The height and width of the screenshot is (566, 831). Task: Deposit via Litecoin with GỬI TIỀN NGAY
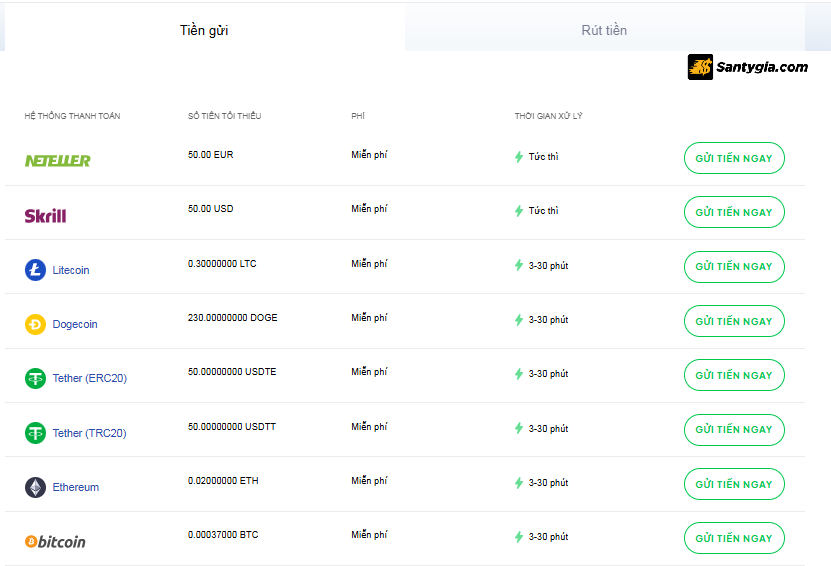[734, 267]
